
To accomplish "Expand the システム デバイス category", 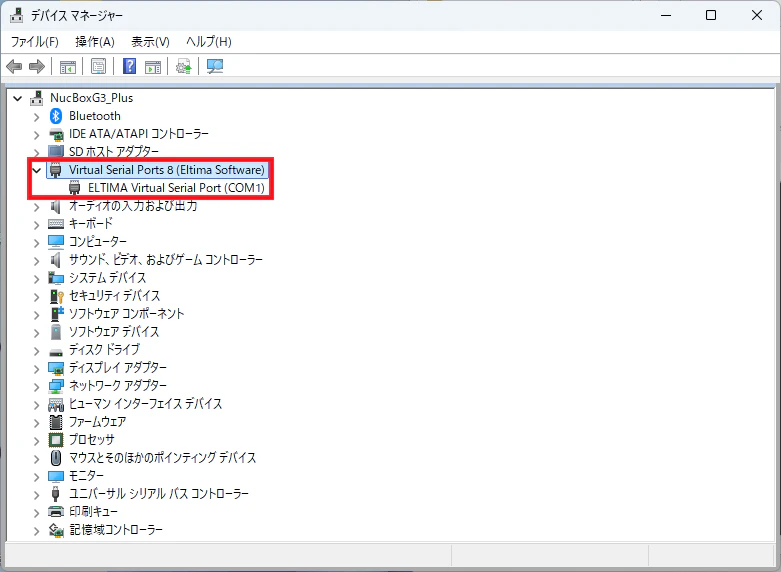I will coord(36,278).
